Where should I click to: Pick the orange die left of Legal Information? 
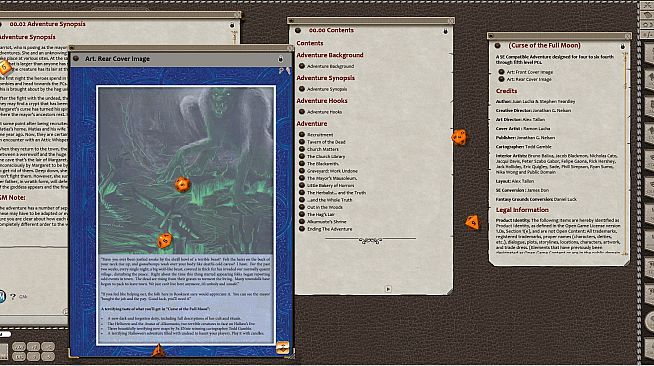click(472, 222)
